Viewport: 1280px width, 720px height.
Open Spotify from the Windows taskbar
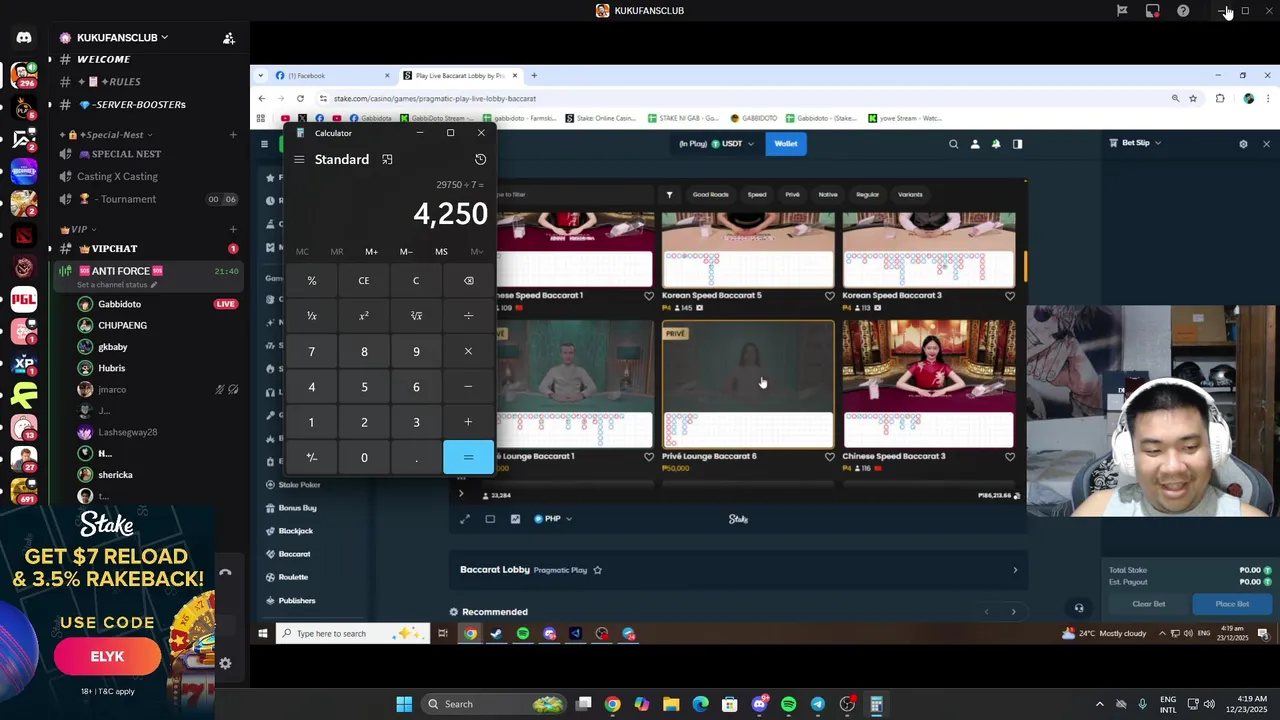click(788, 704)
